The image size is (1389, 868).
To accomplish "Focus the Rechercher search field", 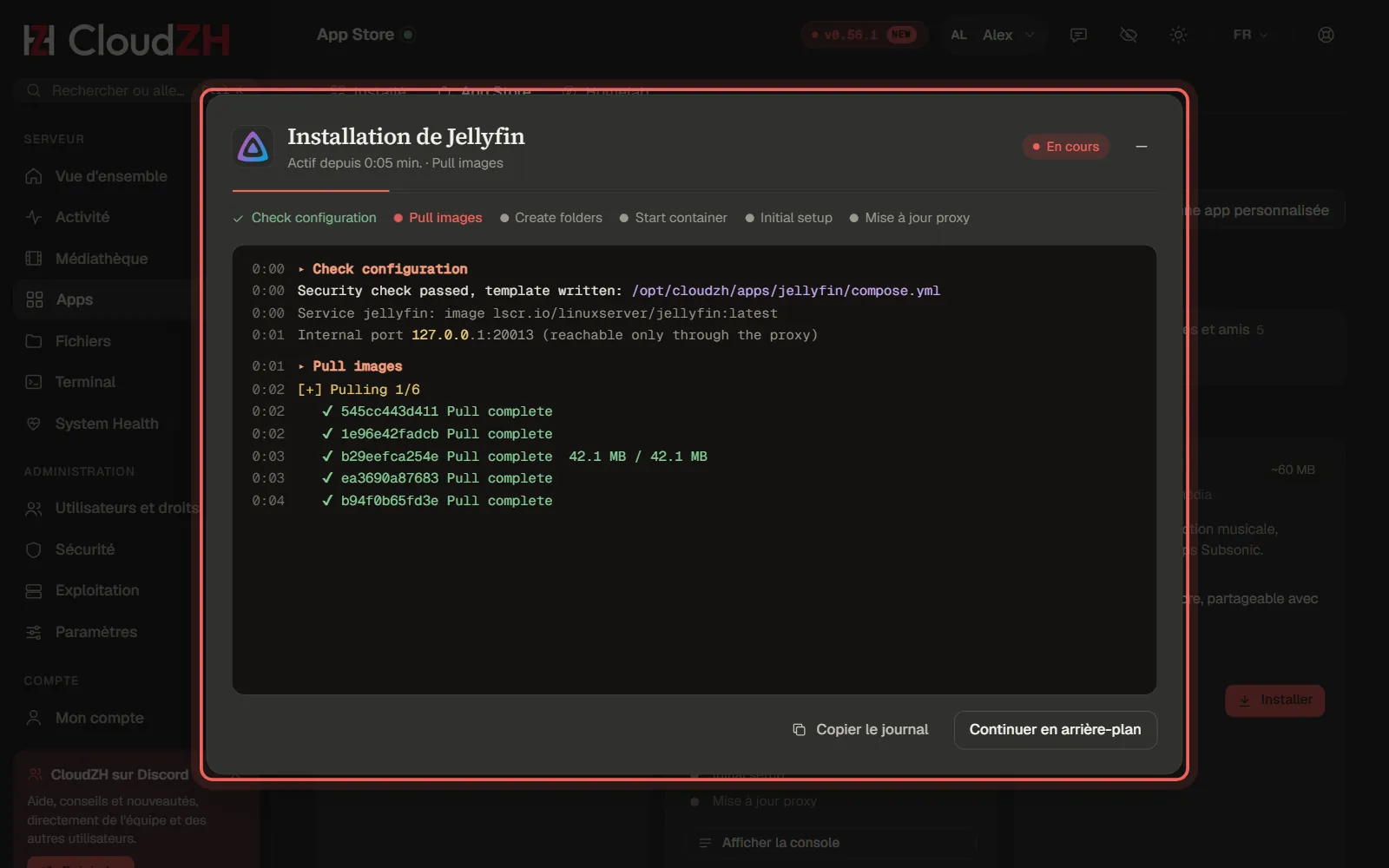I will [109, 90].
